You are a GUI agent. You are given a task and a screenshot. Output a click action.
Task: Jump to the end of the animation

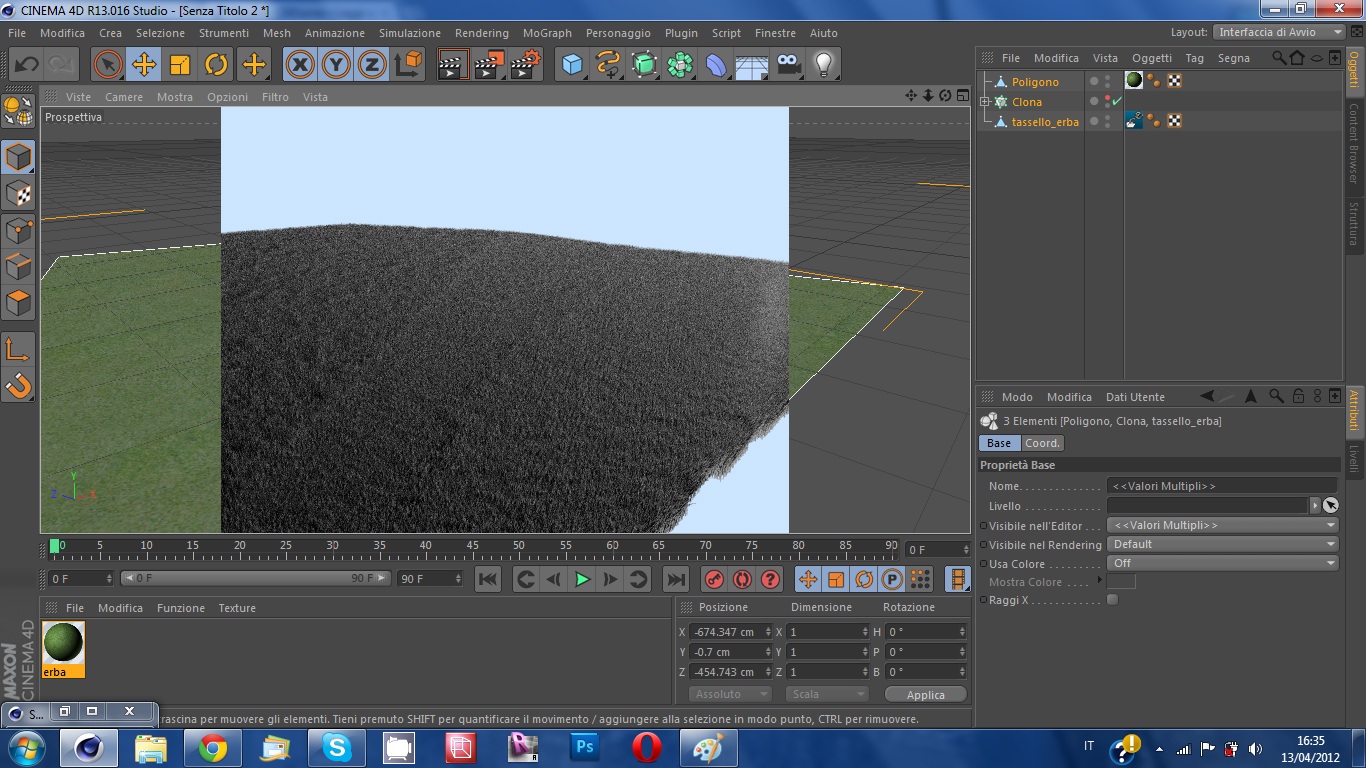676,579
